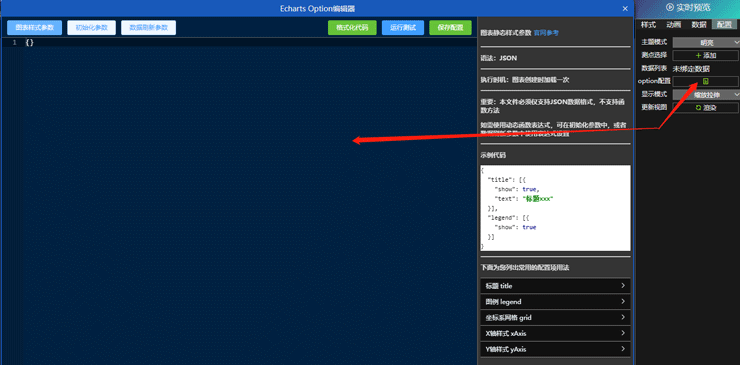The width and height of the screenshot is (740, 365).
Task: Click inside the 示例代码 sample code box
Action: coord(555,208)
